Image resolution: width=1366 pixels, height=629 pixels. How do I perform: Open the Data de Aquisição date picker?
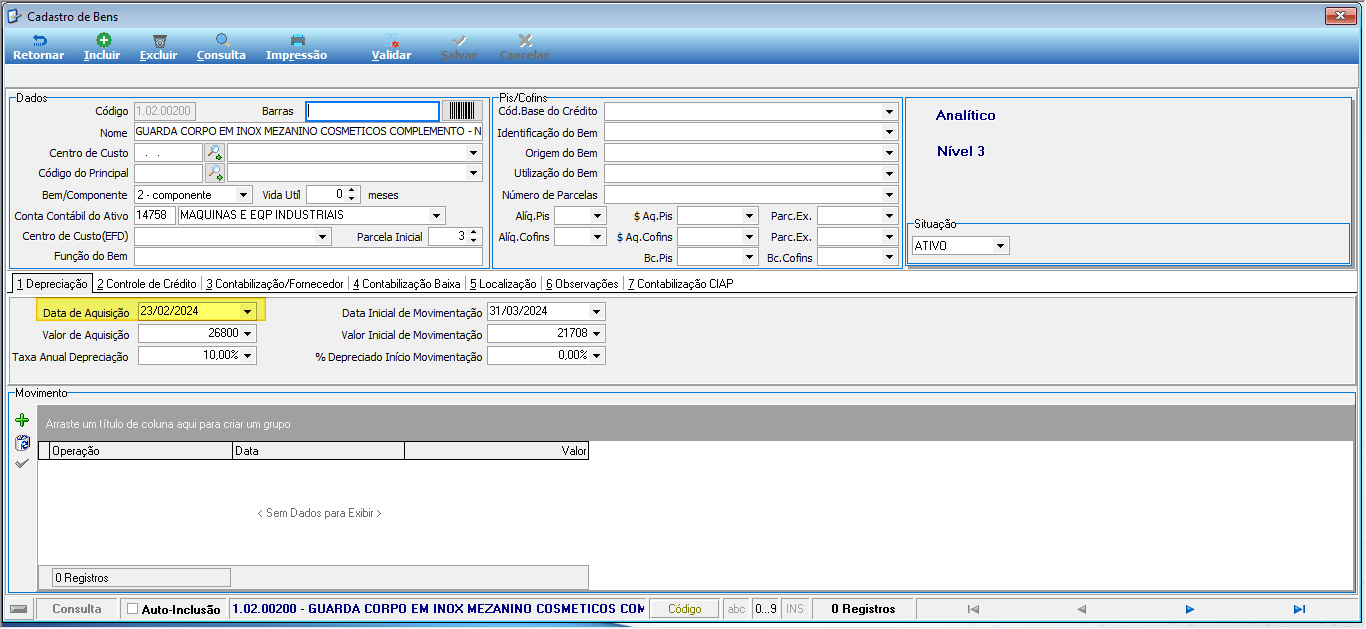[248, 312]
